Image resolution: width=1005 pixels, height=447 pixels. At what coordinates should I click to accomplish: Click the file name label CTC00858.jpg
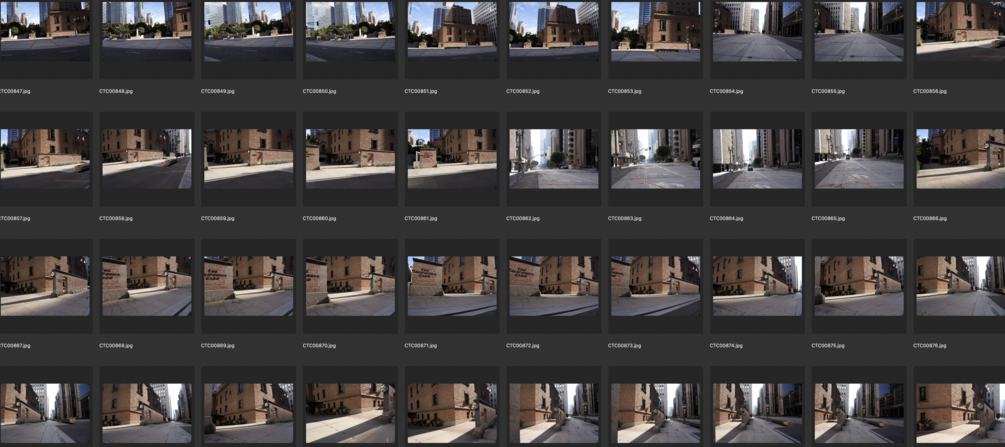(x=116, y=218)
